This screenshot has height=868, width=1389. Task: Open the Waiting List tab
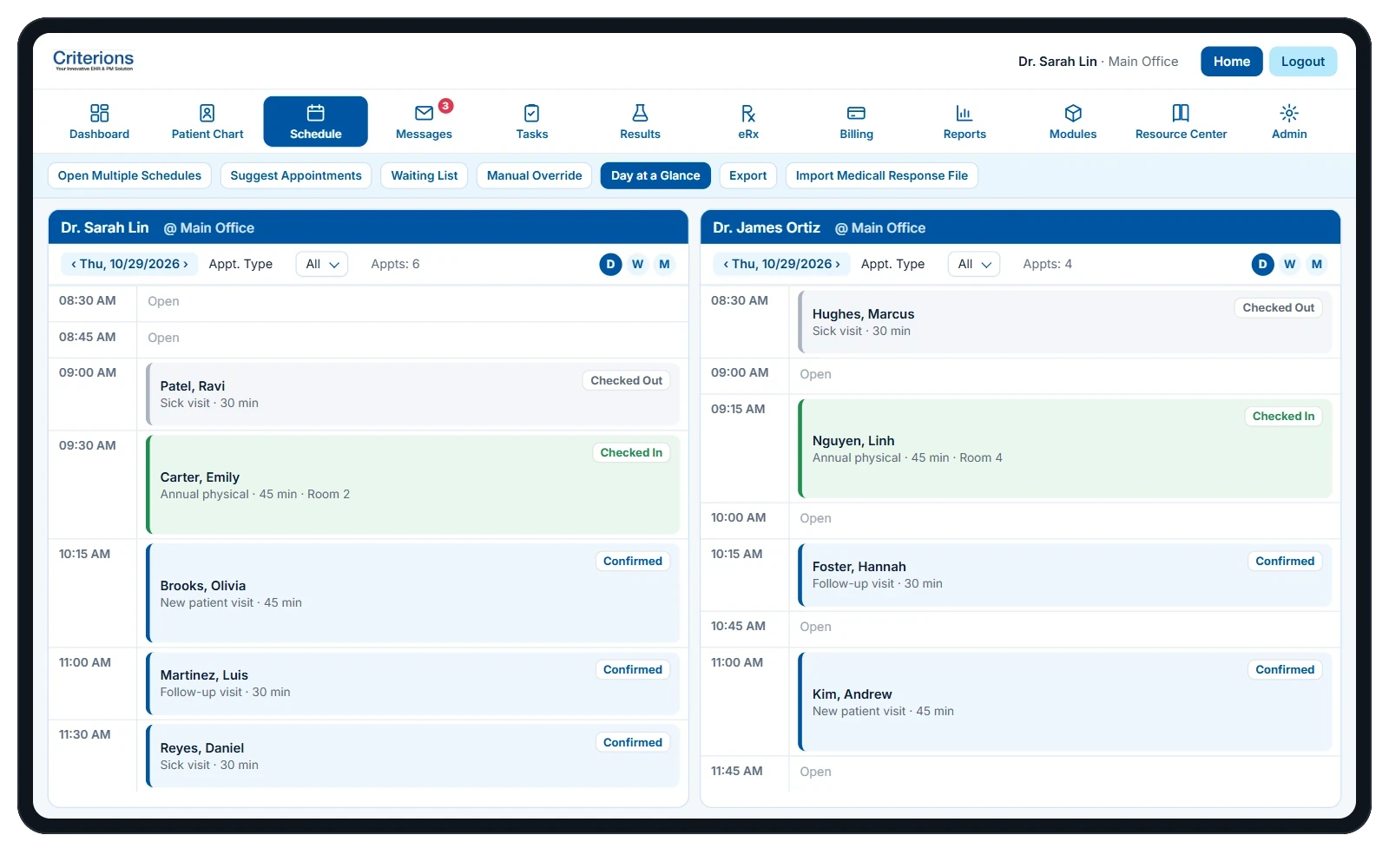(425, 176)
